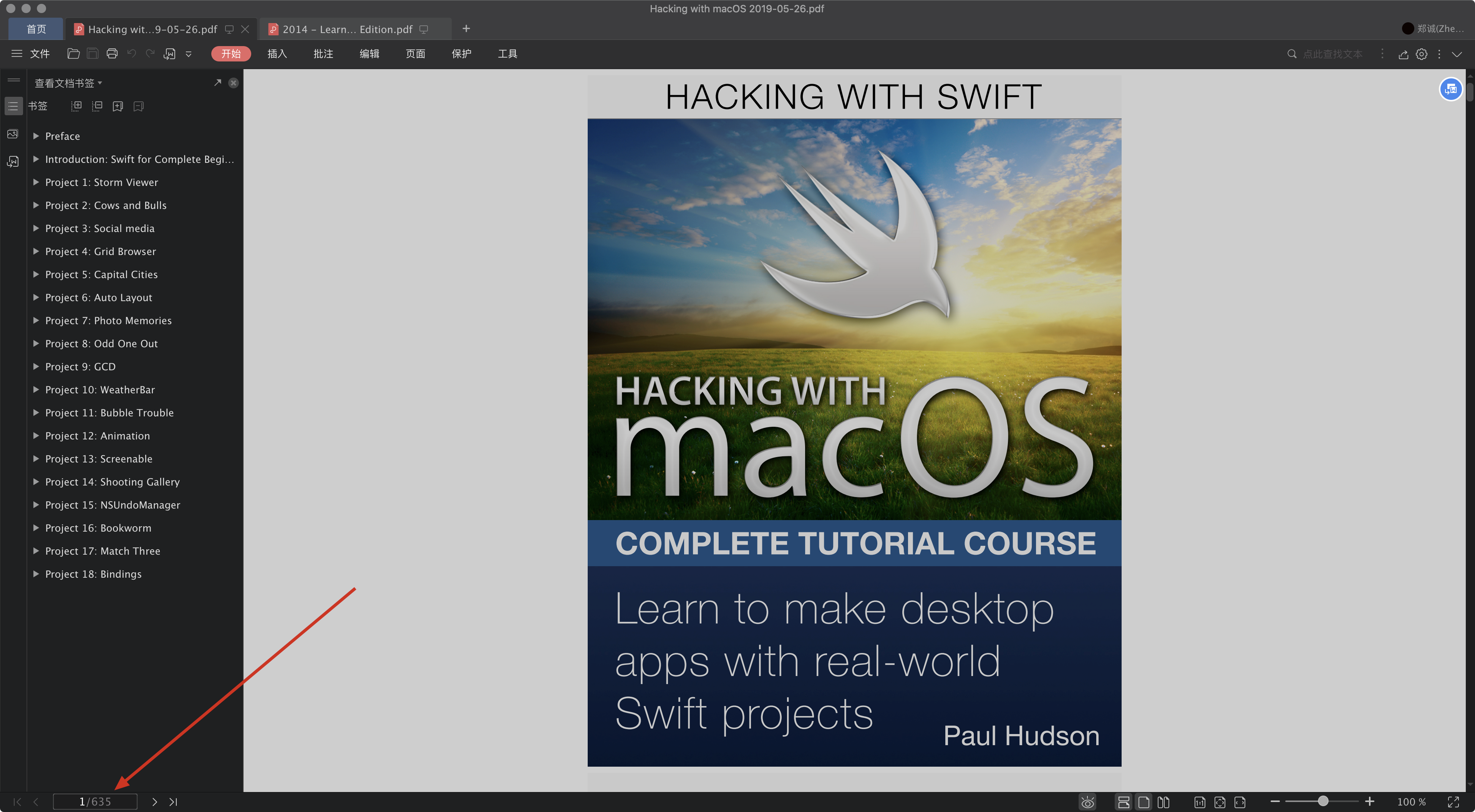Open the 查看文档书签 dropdown
Viewport: 1475px width, 812px height.
click(68, 83)
